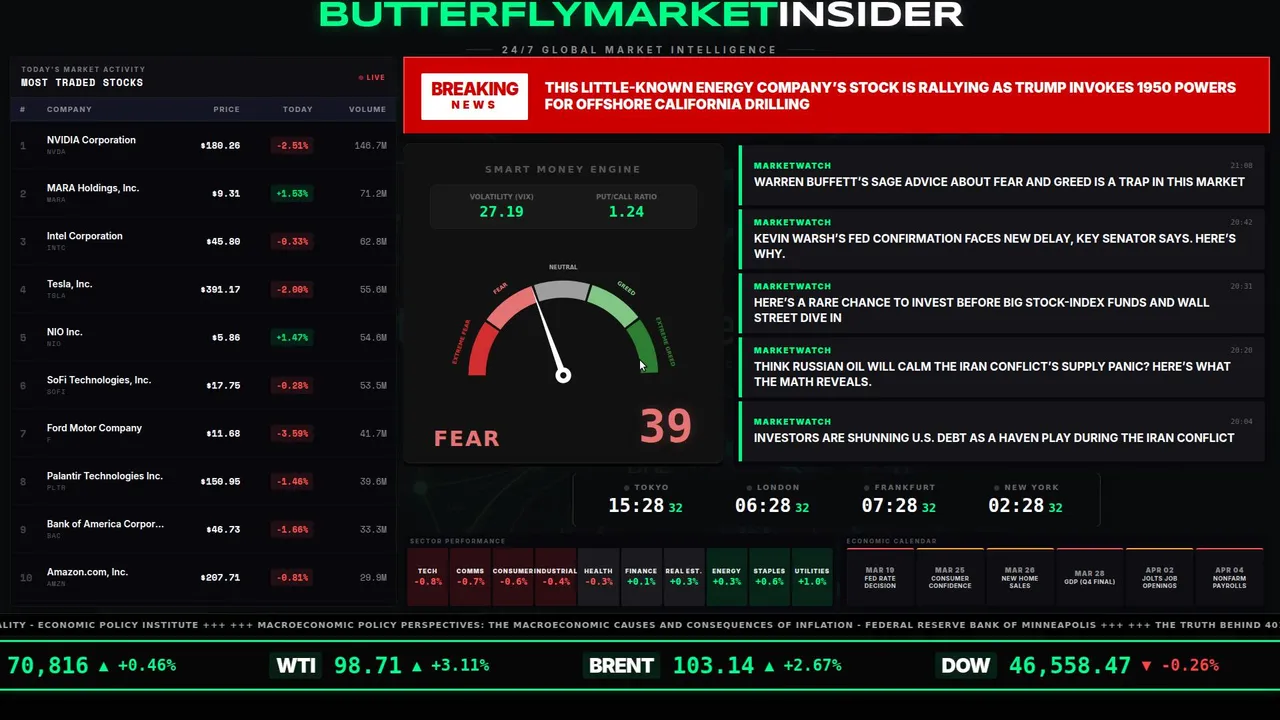Viewport: 1280px width, 720px height.
Task: Open the Mar 26 New Home Sales event
Action: [1020, 577]
